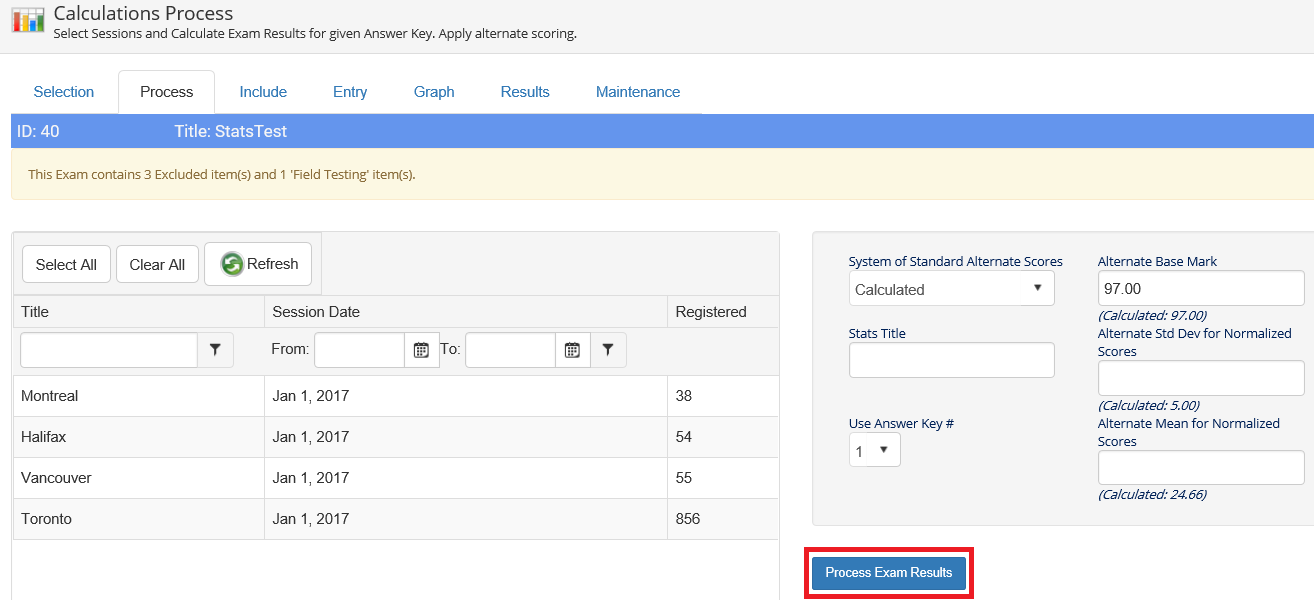
Task: Click the Clear All button
Action: (x=157, y=264)
